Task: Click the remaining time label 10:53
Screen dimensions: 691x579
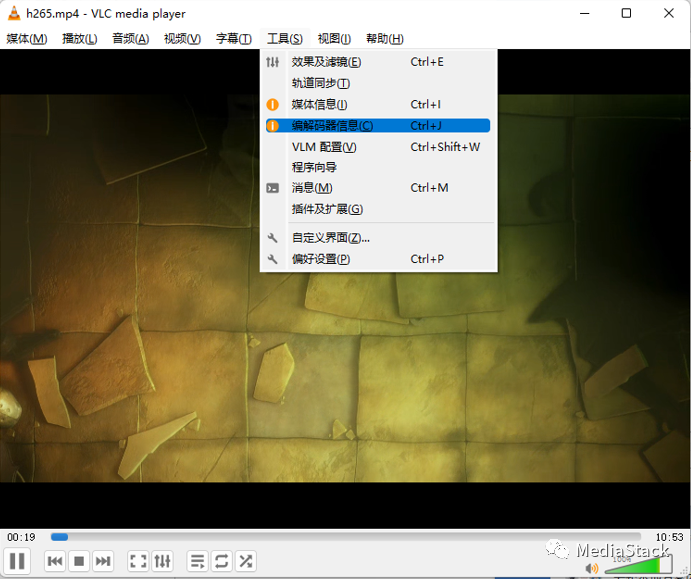Action: pos(669,537)
